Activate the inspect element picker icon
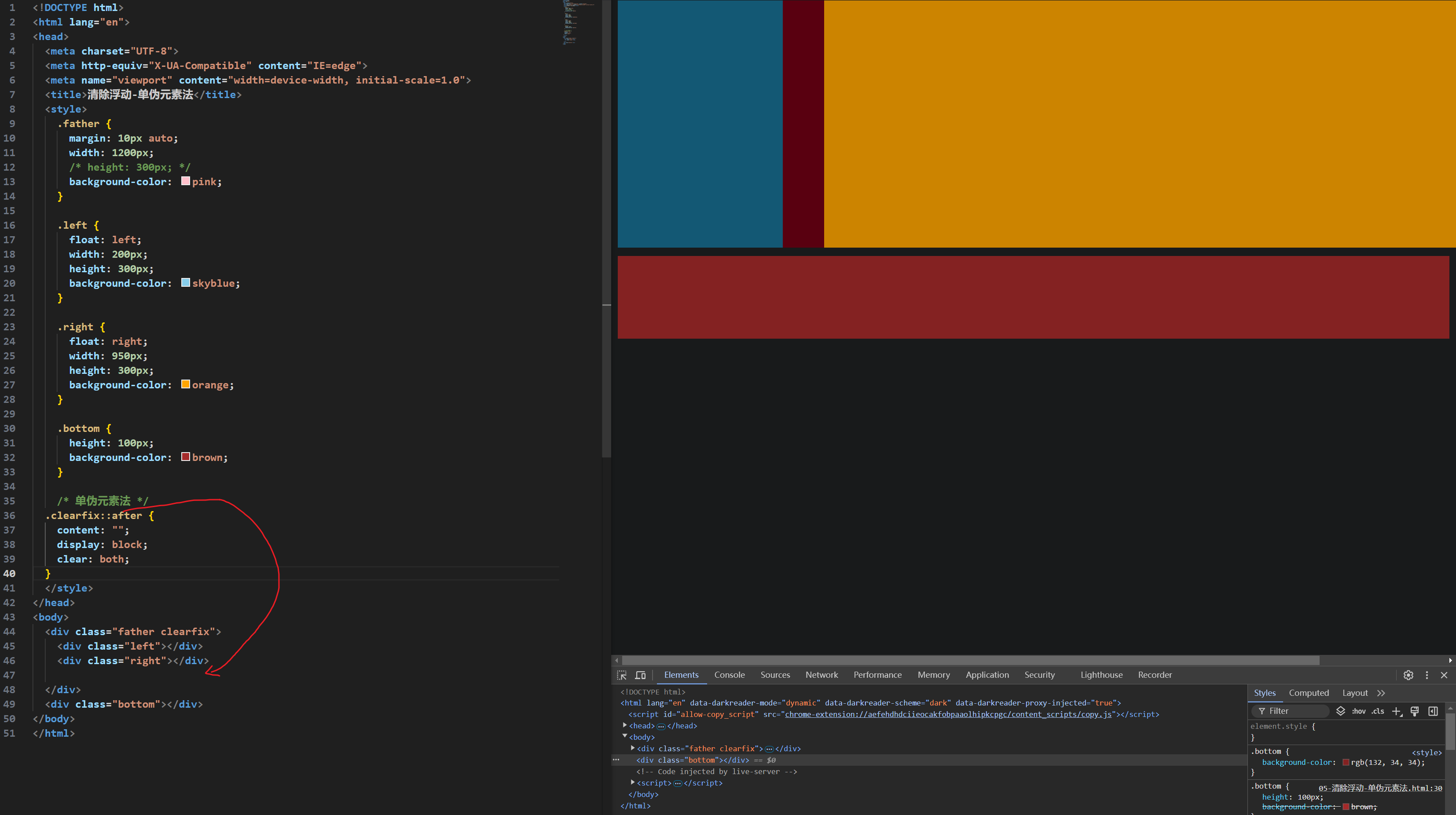1456x815 pixels. pyautogui.click(x=622, y=675)
